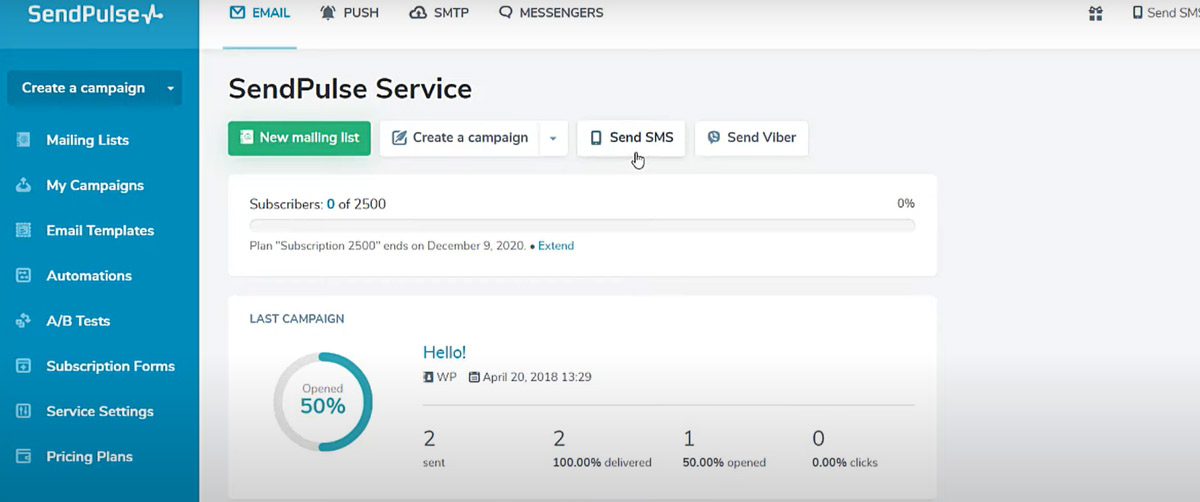Click the Mailing Lists sidebar icon
1200x502 pixels.
click(23, 140)
